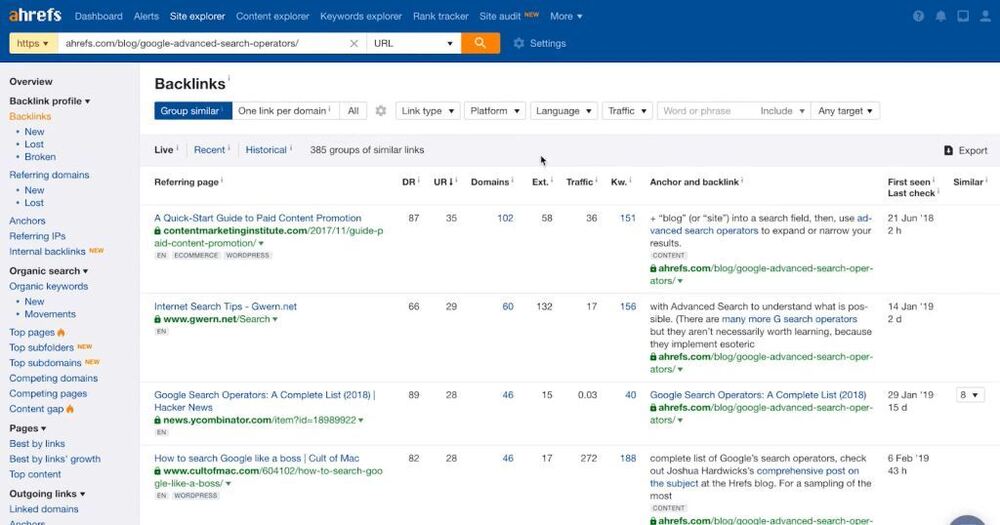Collapse the Outgoing links section
Screen dimensions: 1000x525
(47, 494)
